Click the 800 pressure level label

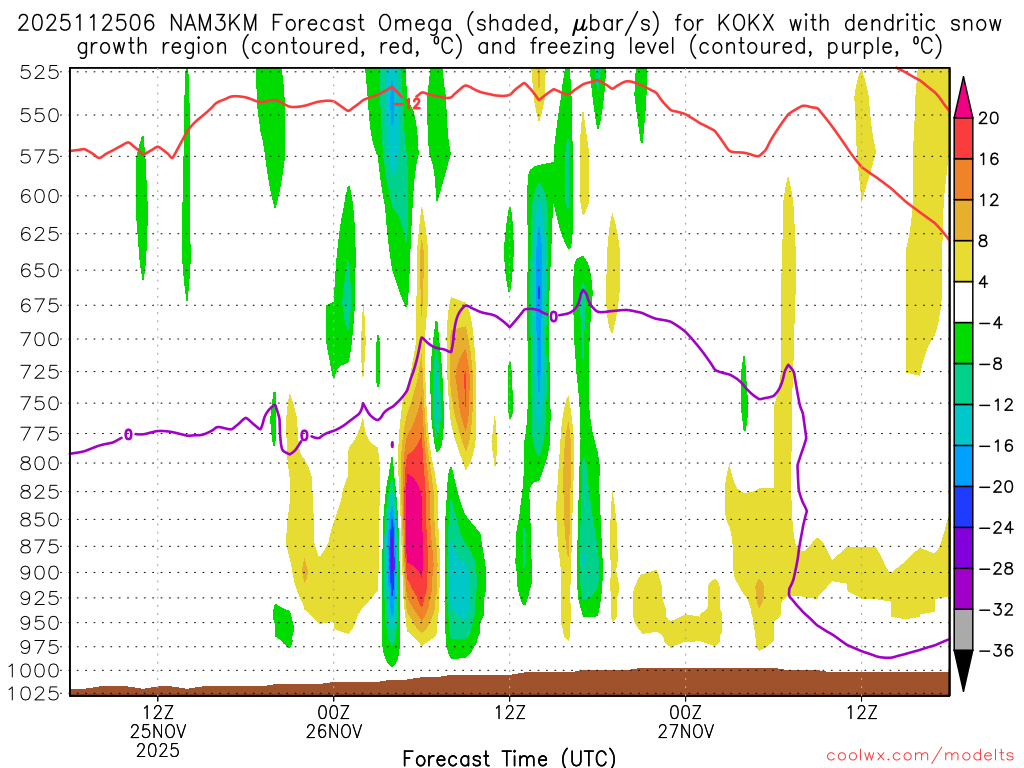[40, 464]
